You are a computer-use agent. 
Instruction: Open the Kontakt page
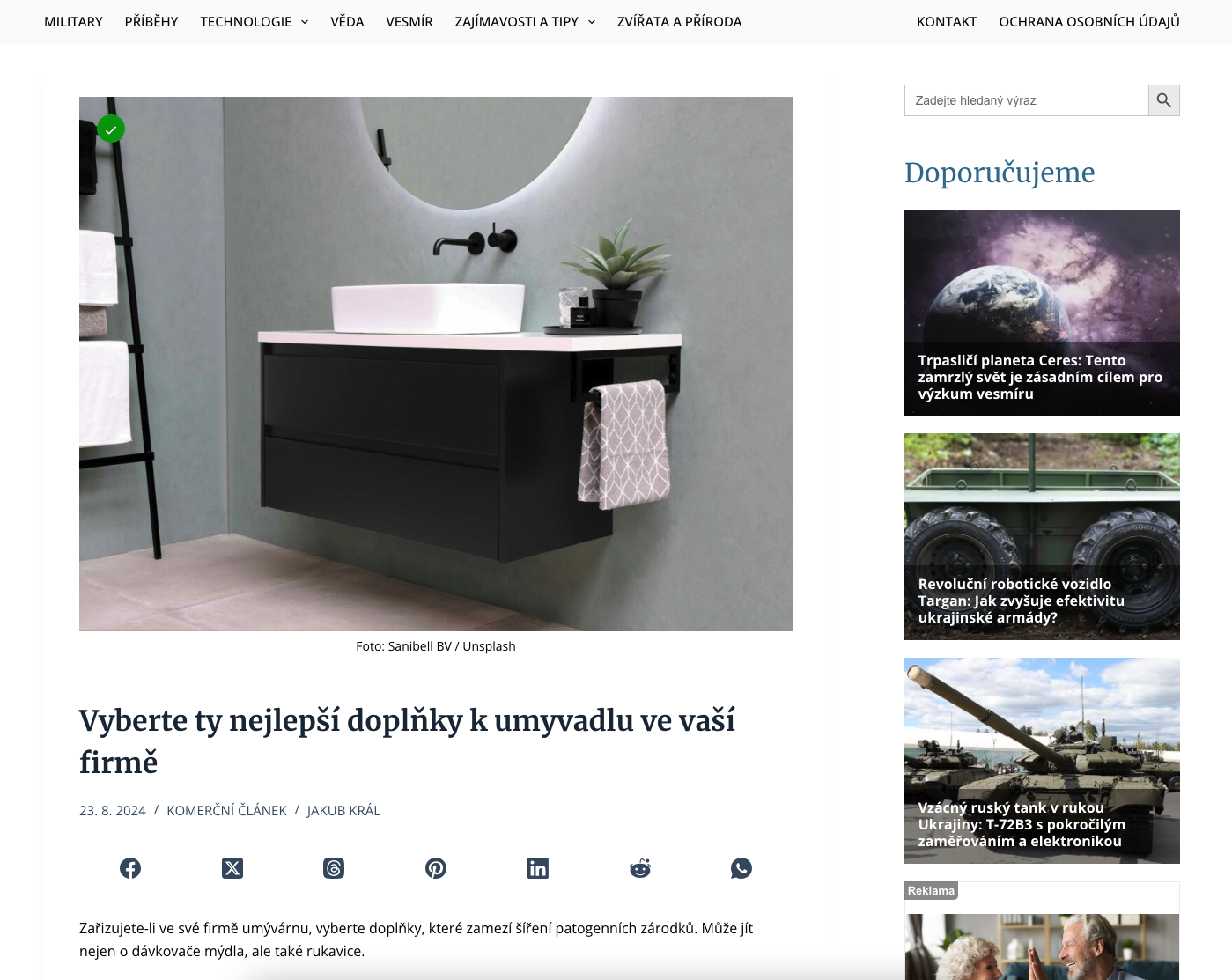click(x=947, y=21)
